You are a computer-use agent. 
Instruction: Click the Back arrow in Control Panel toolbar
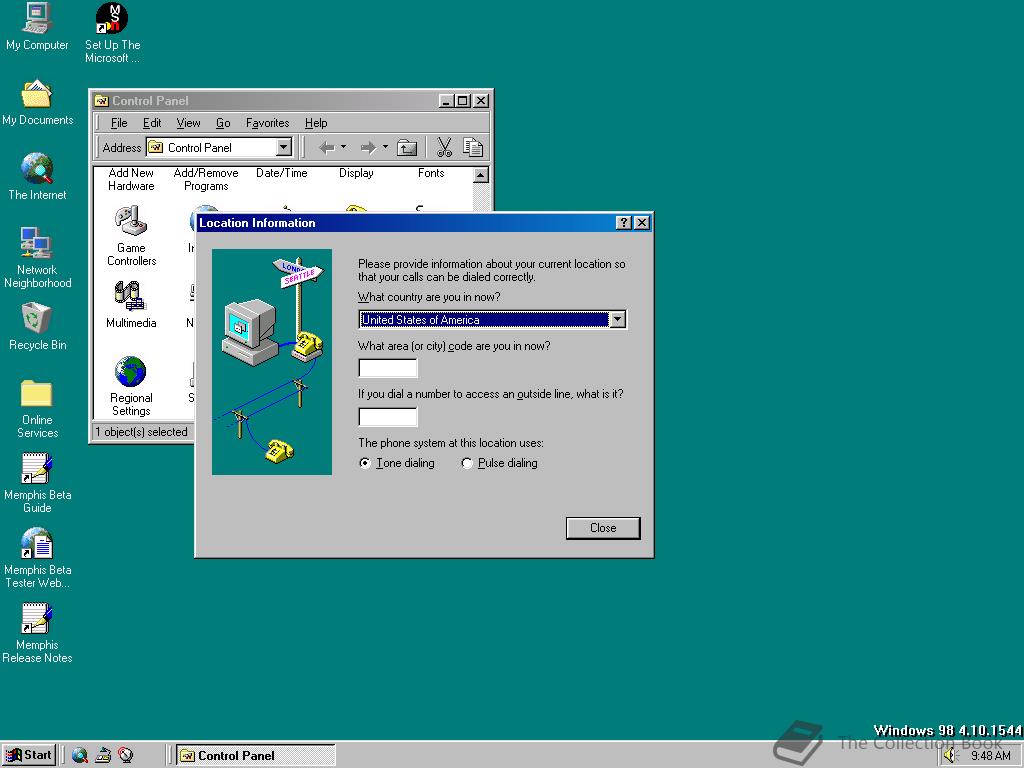click(327, 148)
